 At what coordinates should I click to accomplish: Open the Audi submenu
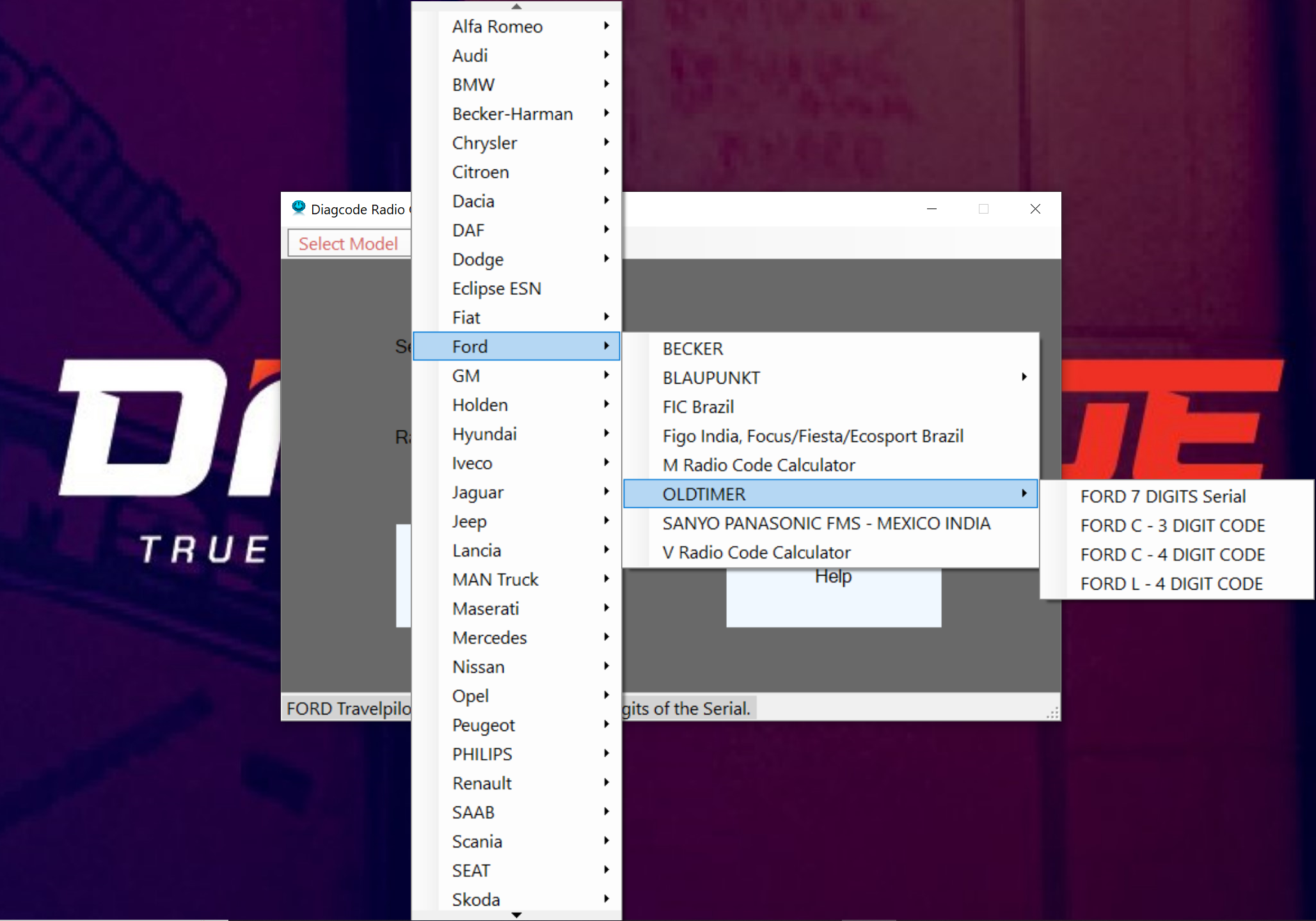point(516,56)
